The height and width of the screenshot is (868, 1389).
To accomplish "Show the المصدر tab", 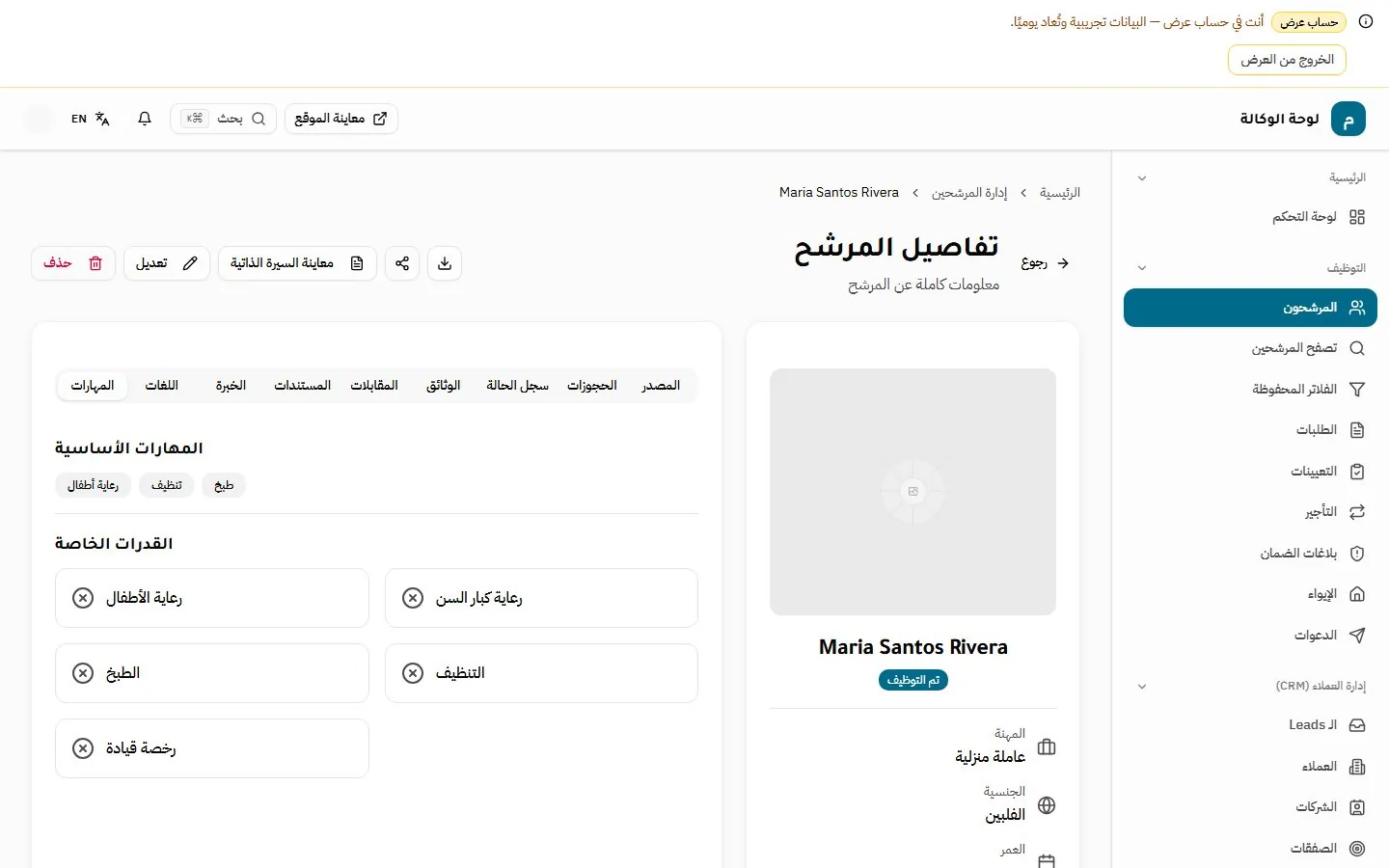I will coord(661,386).
